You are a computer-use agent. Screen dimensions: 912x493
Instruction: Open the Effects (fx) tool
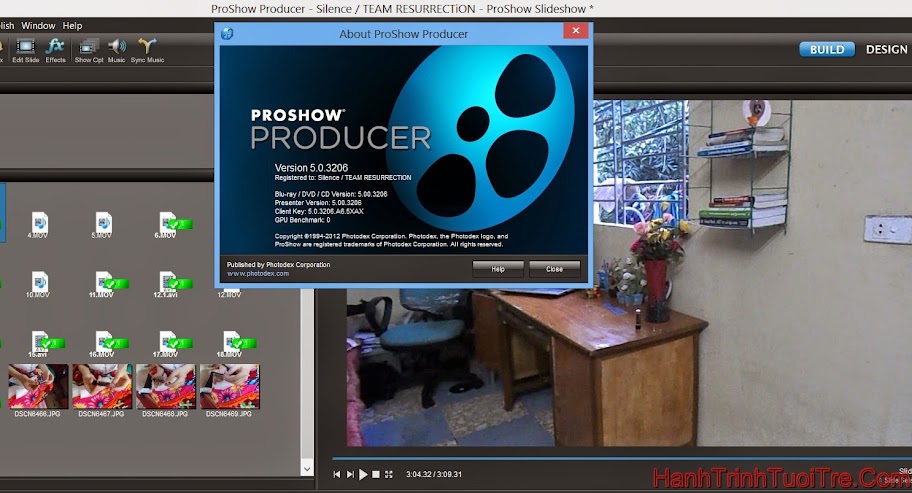pos(55,51)
